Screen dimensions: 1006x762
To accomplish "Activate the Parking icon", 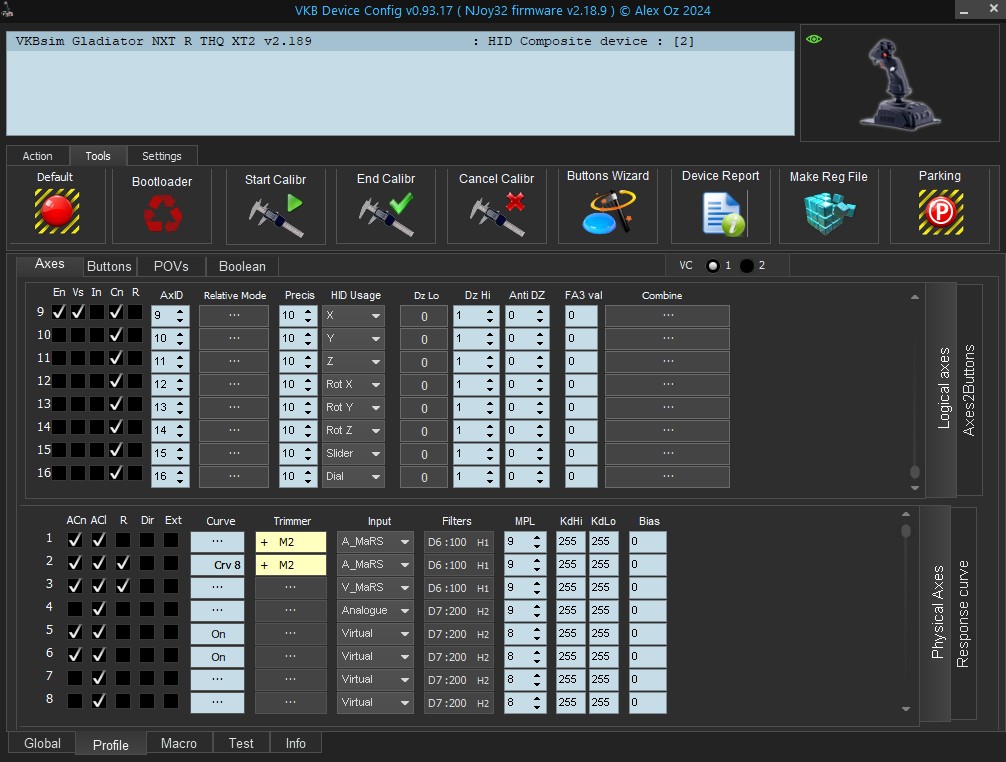I will (941, 212).
